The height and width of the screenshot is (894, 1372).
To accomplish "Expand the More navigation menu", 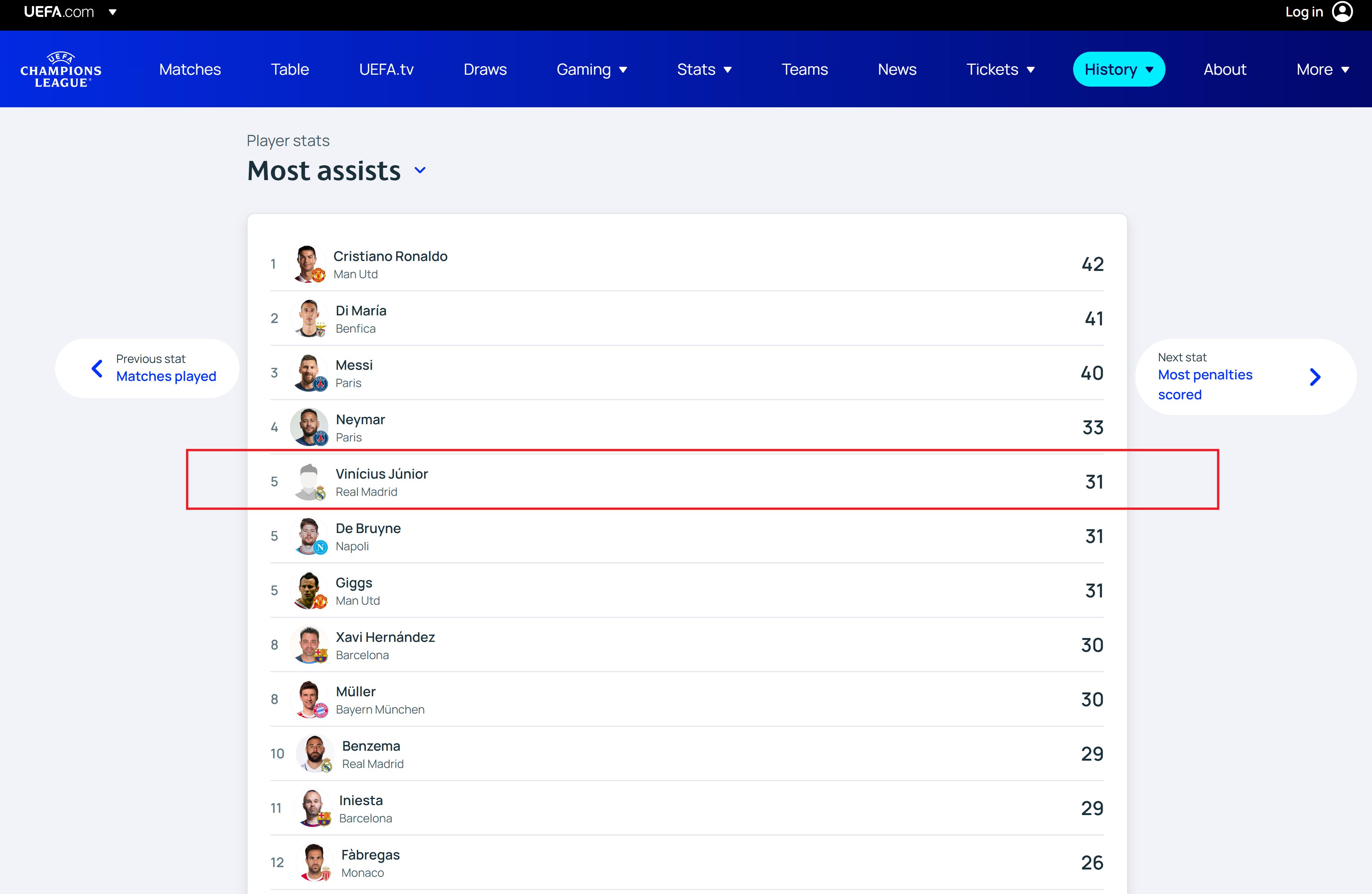I will coord(1323,70).
